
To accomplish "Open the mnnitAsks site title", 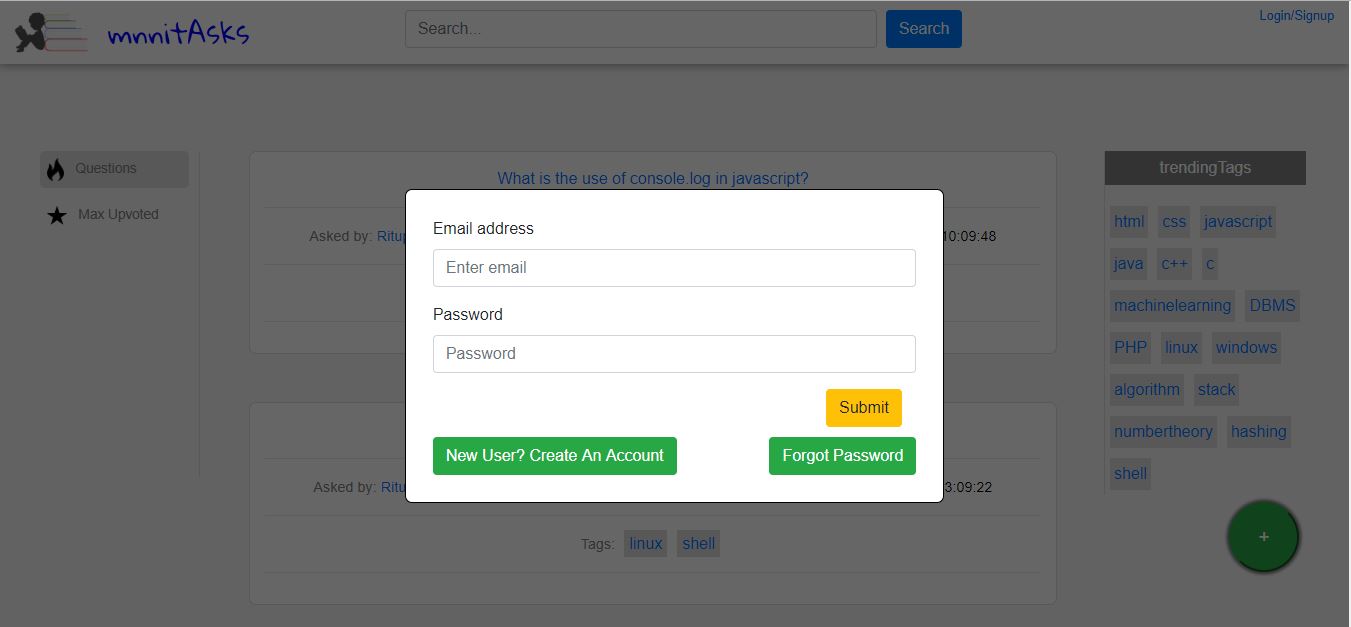I will coord(178,36).
